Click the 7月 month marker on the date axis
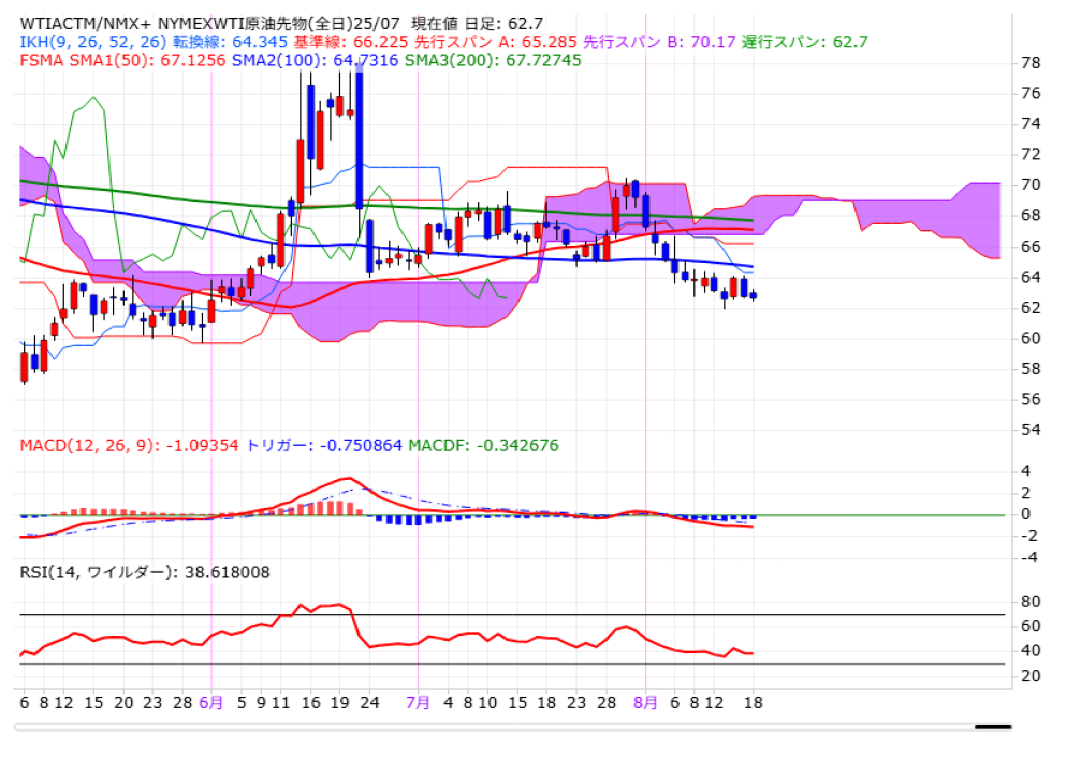 tap(418, 703)
